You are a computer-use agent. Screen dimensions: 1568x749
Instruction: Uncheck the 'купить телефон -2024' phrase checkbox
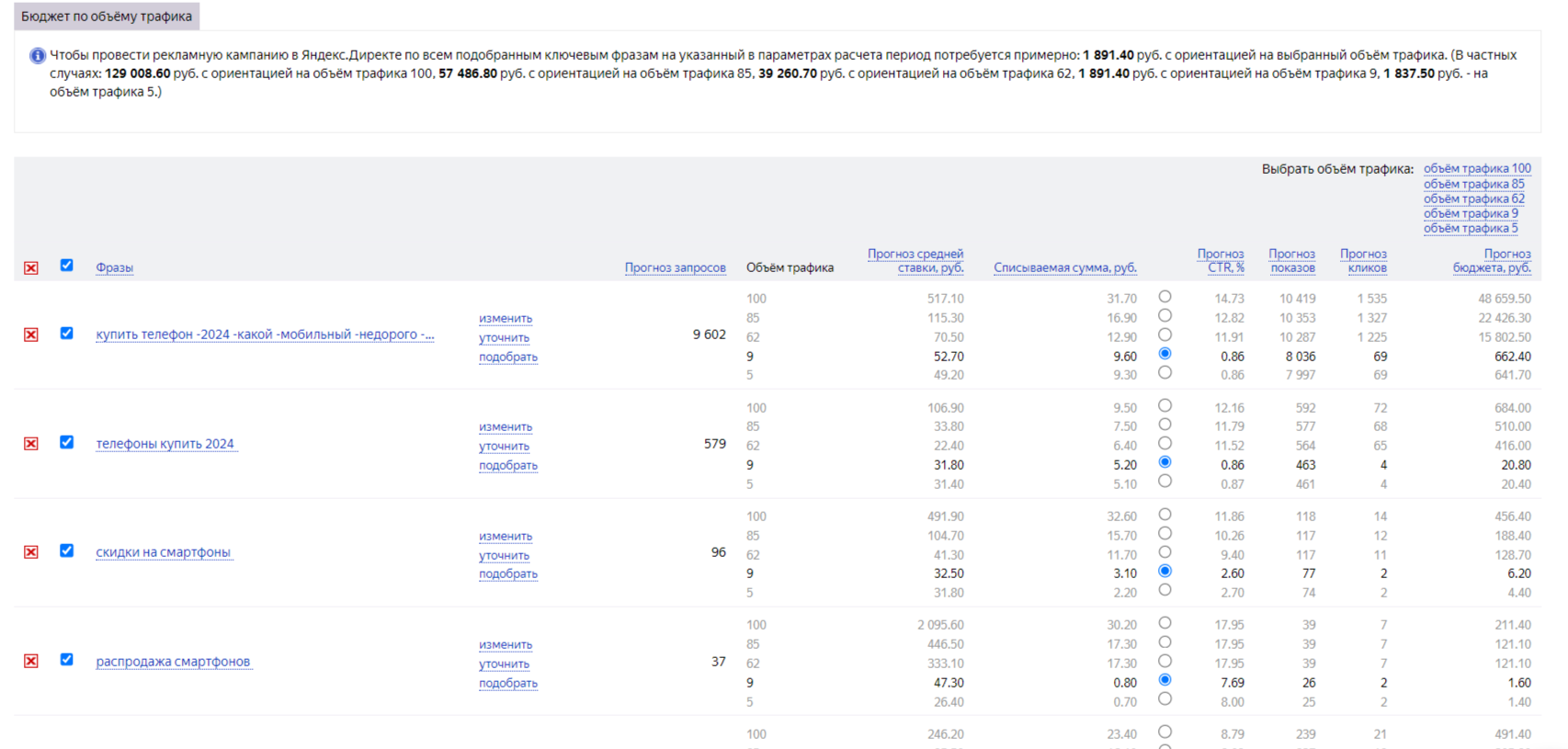[x=67, y=334]
